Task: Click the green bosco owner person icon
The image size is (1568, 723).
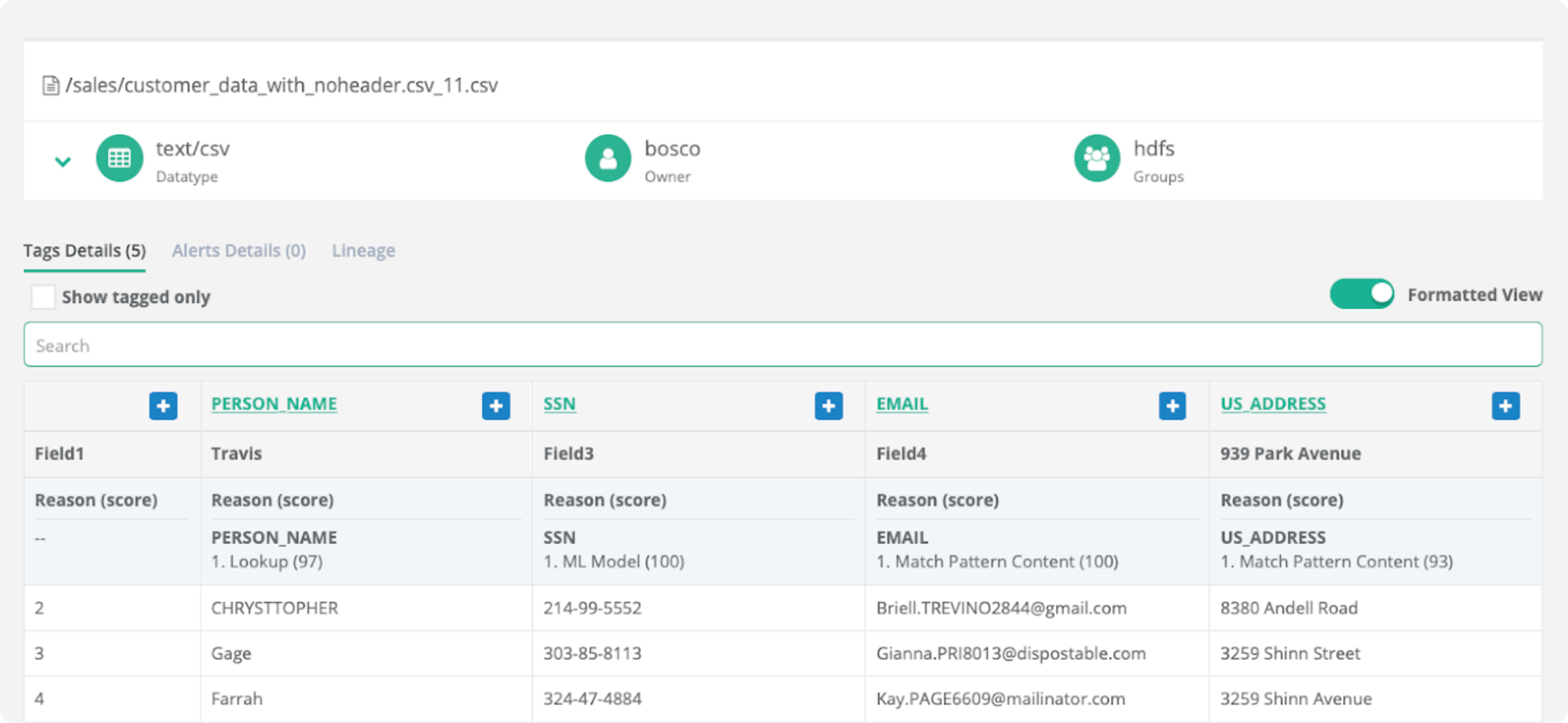Action: [608, 158]
